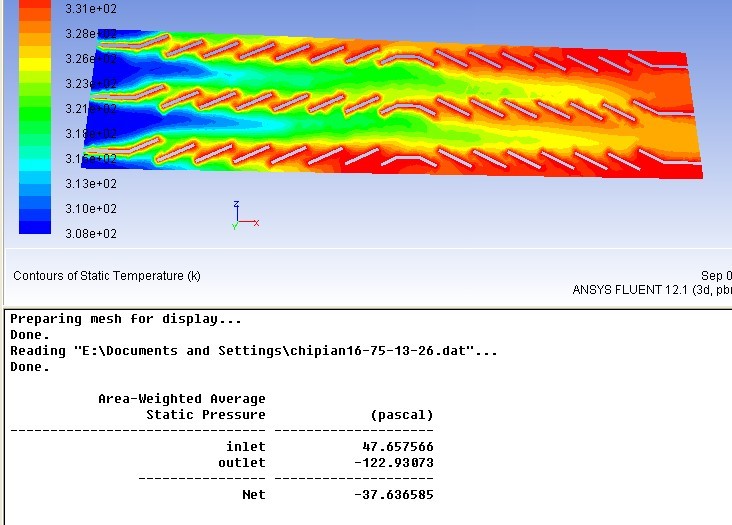Click the dark blue swatch at legend bottom
This screenshot has width=732, height=525.
34,226
